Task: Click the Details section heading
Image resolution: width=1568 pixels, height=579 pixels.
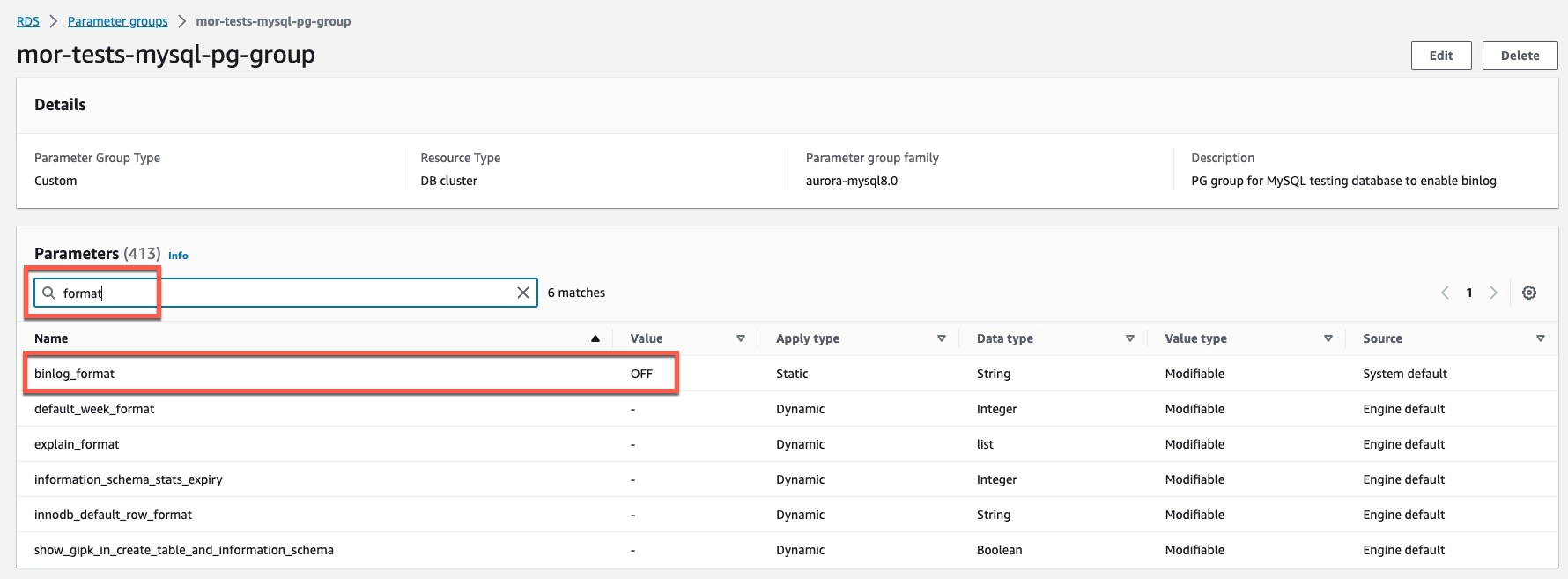Action: [x=60, y=105]
